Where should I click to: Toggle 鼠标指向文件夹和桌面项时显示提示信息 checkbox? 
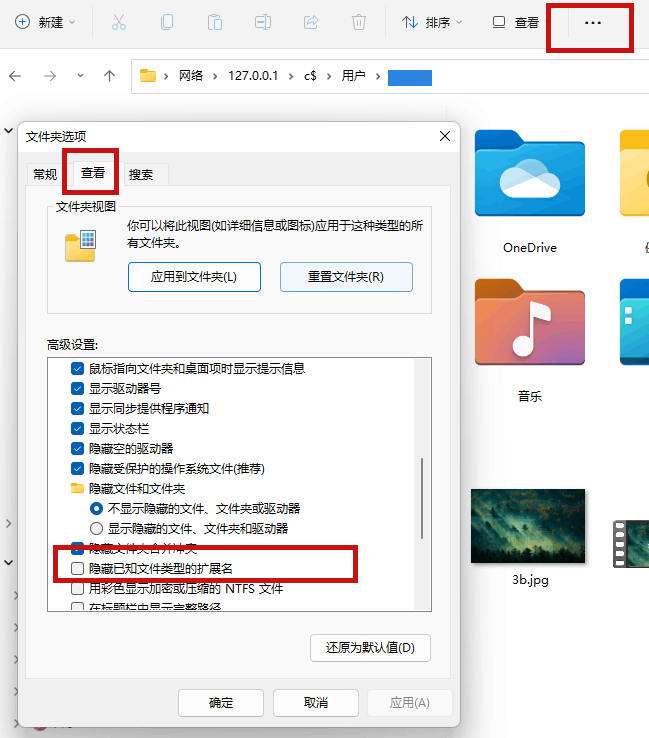(x=77, y=369)
